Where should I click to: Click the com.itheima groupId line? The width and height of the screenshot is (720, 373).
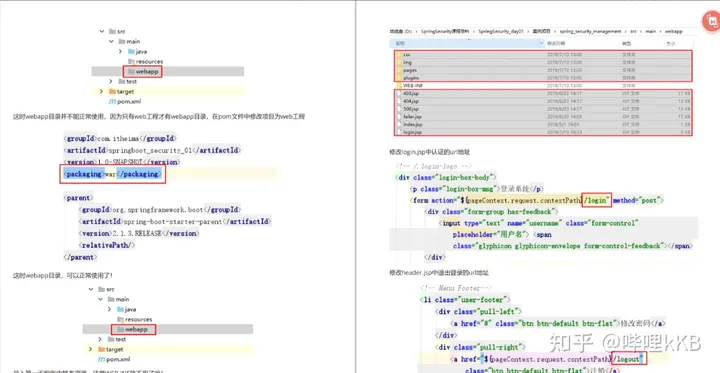(x=120, y=138)
